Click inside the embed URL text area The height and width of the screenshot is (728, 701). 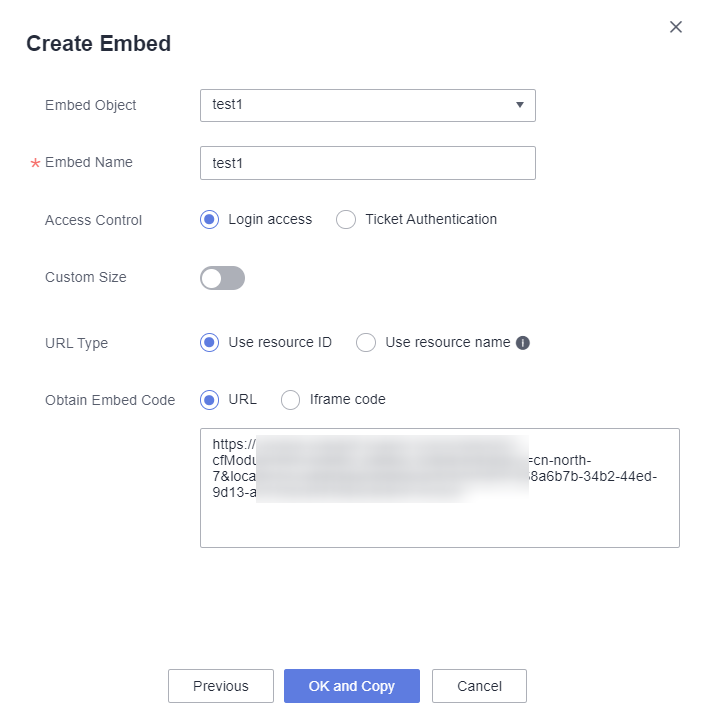[x=440, y=488]
